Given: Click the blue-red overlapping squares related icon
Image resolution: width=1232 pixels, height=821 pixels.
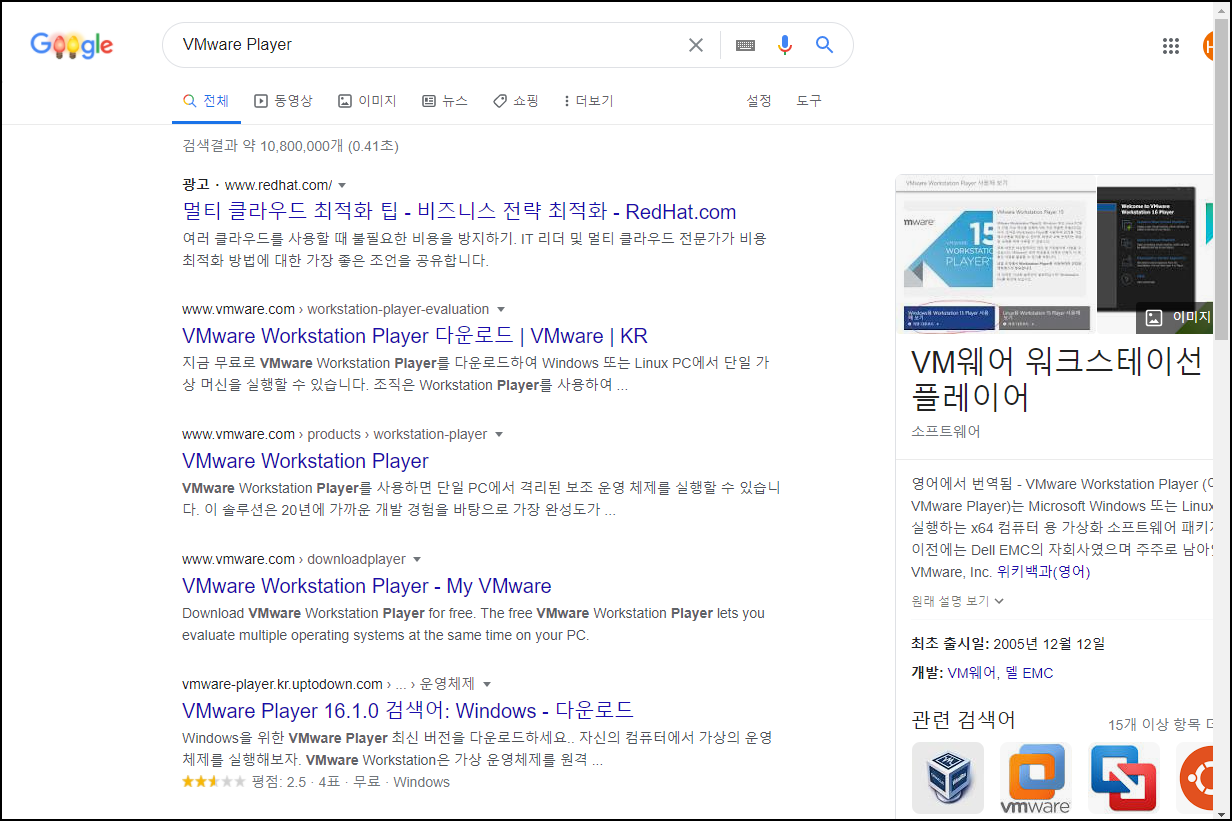Looking at the screenshot, I should (1124, 777).
